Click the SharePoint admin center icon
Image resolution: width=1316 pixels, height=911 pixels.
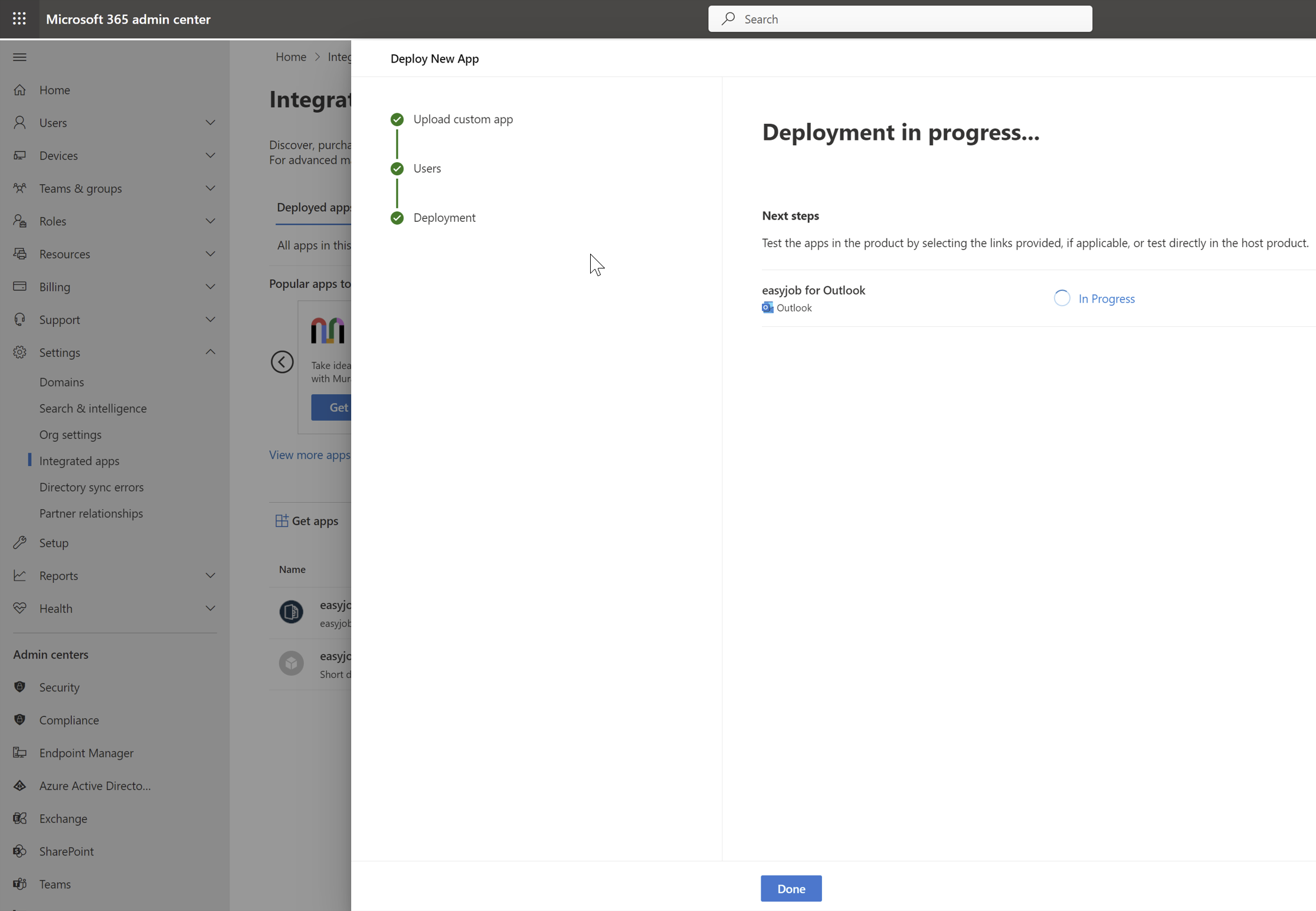(x=20, y=851)
